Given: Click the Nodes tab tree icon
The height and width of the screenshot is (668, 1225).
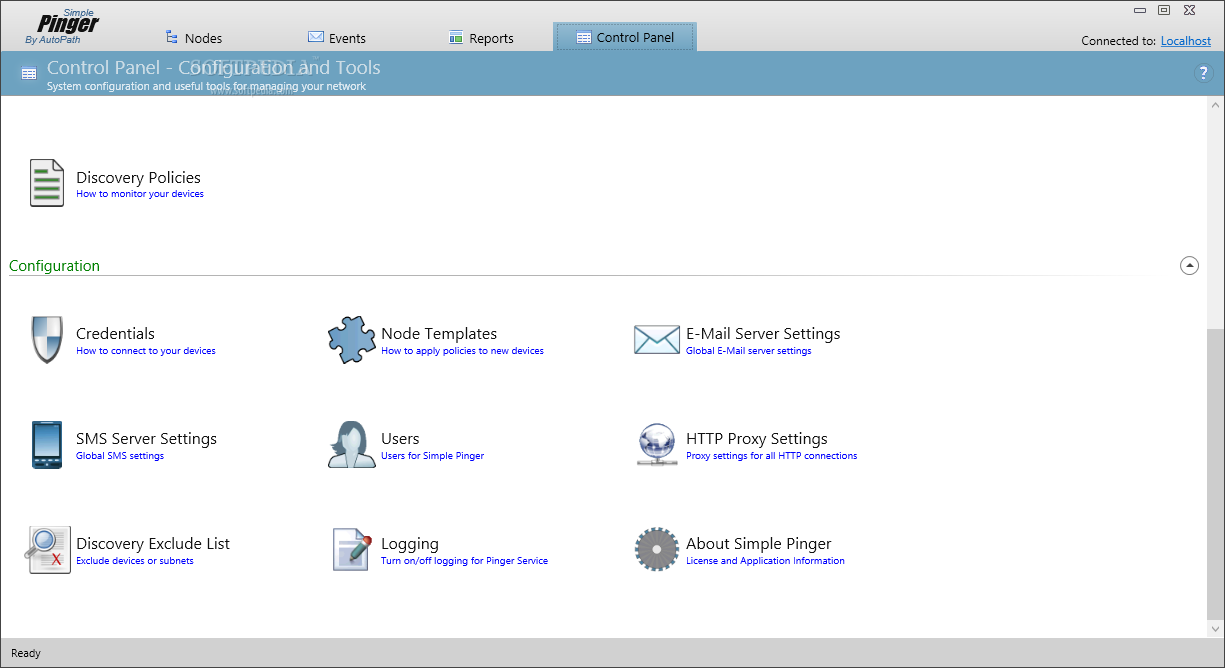Looking at the screenshot, I should 172,37.
